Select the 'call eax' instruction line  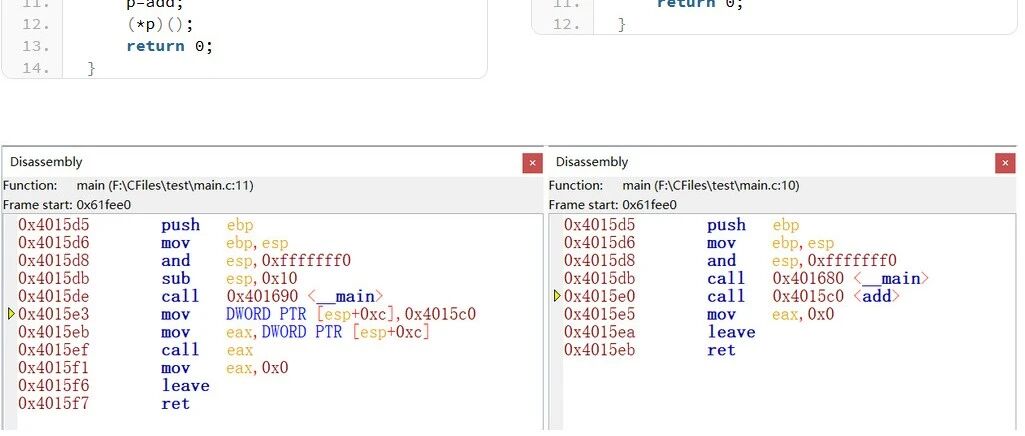coord(208,350)
